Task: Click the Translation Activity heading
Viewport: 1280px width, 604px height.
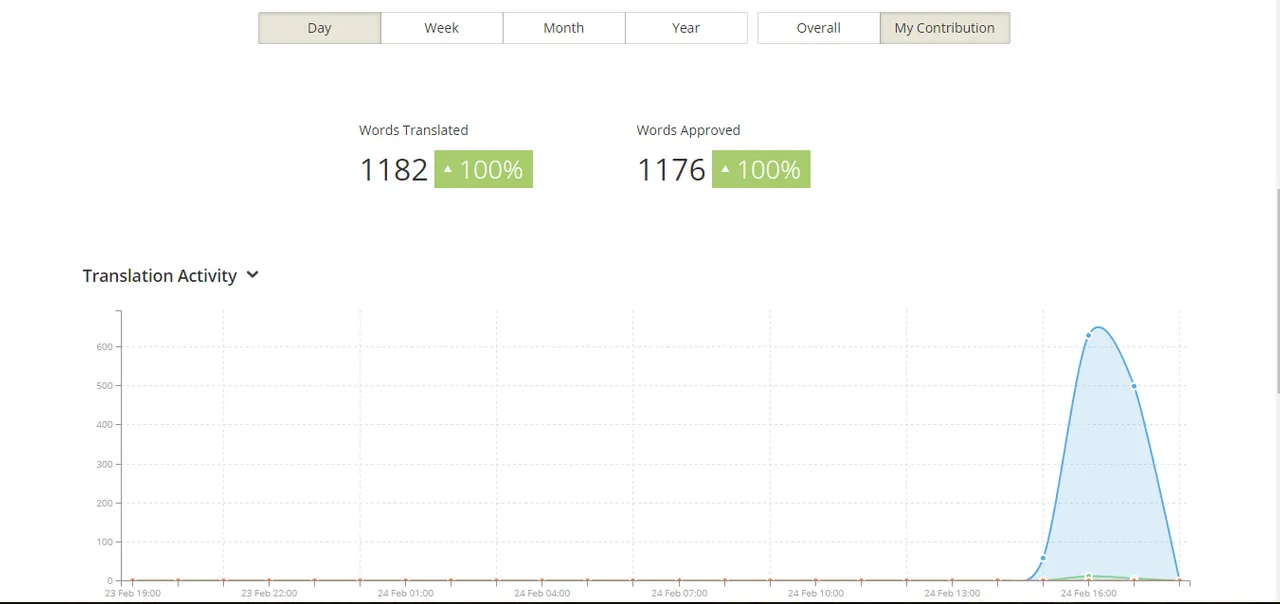Action: (160, 276)
